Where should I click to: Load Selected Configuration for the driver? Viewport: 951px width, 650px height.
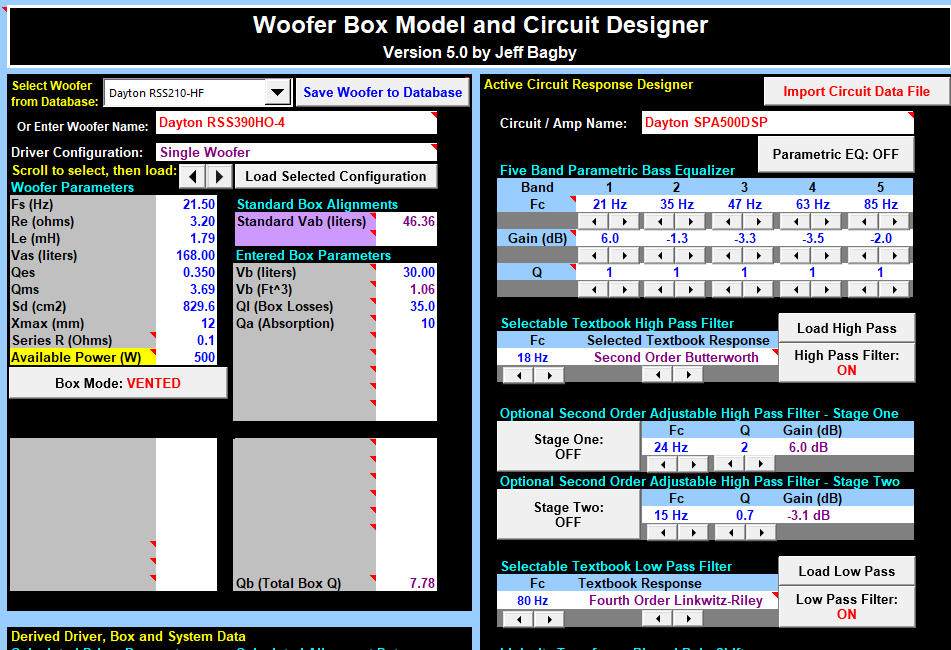pos(335,176)
